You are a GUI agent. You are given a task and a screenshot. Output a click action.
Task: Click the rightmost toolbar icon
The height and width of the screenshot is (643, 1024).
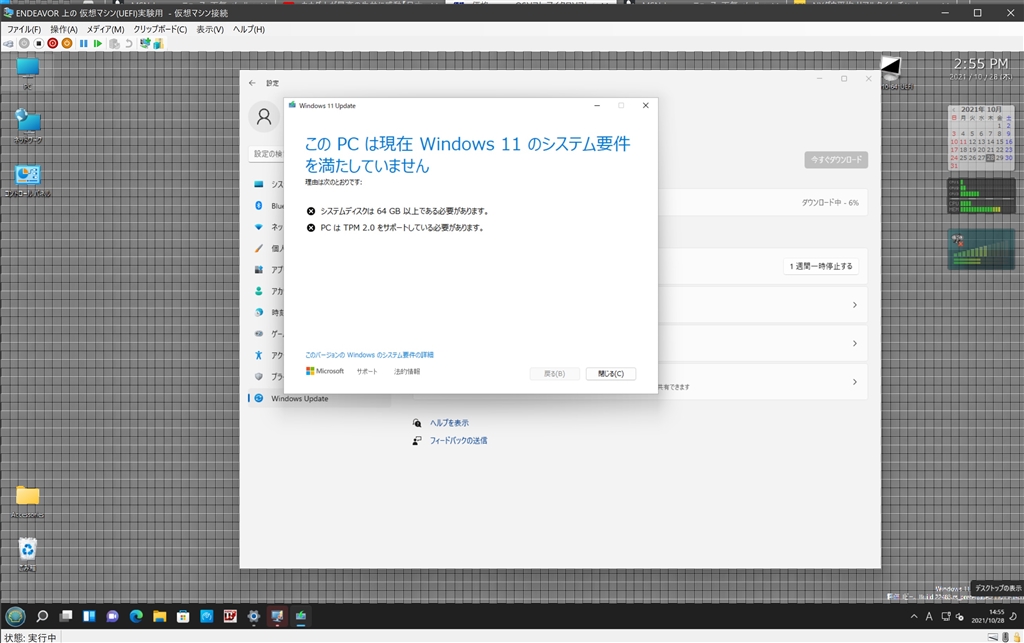click(x=158, y=44)
